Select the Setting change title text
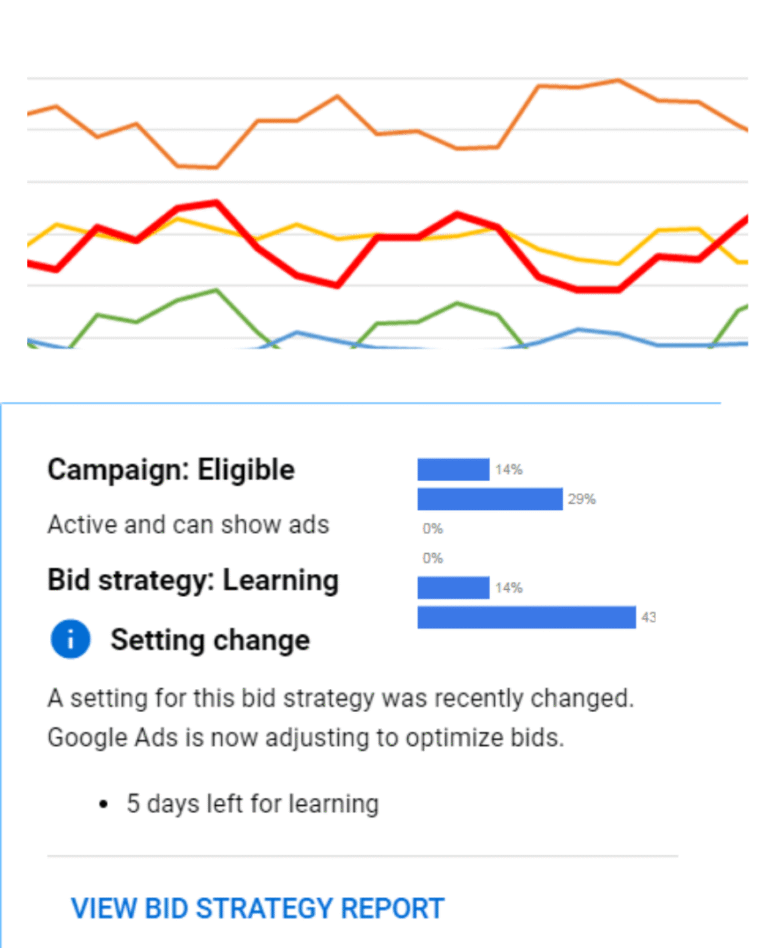The height and width of the screenshot is (948, 768). click(210, 640)
